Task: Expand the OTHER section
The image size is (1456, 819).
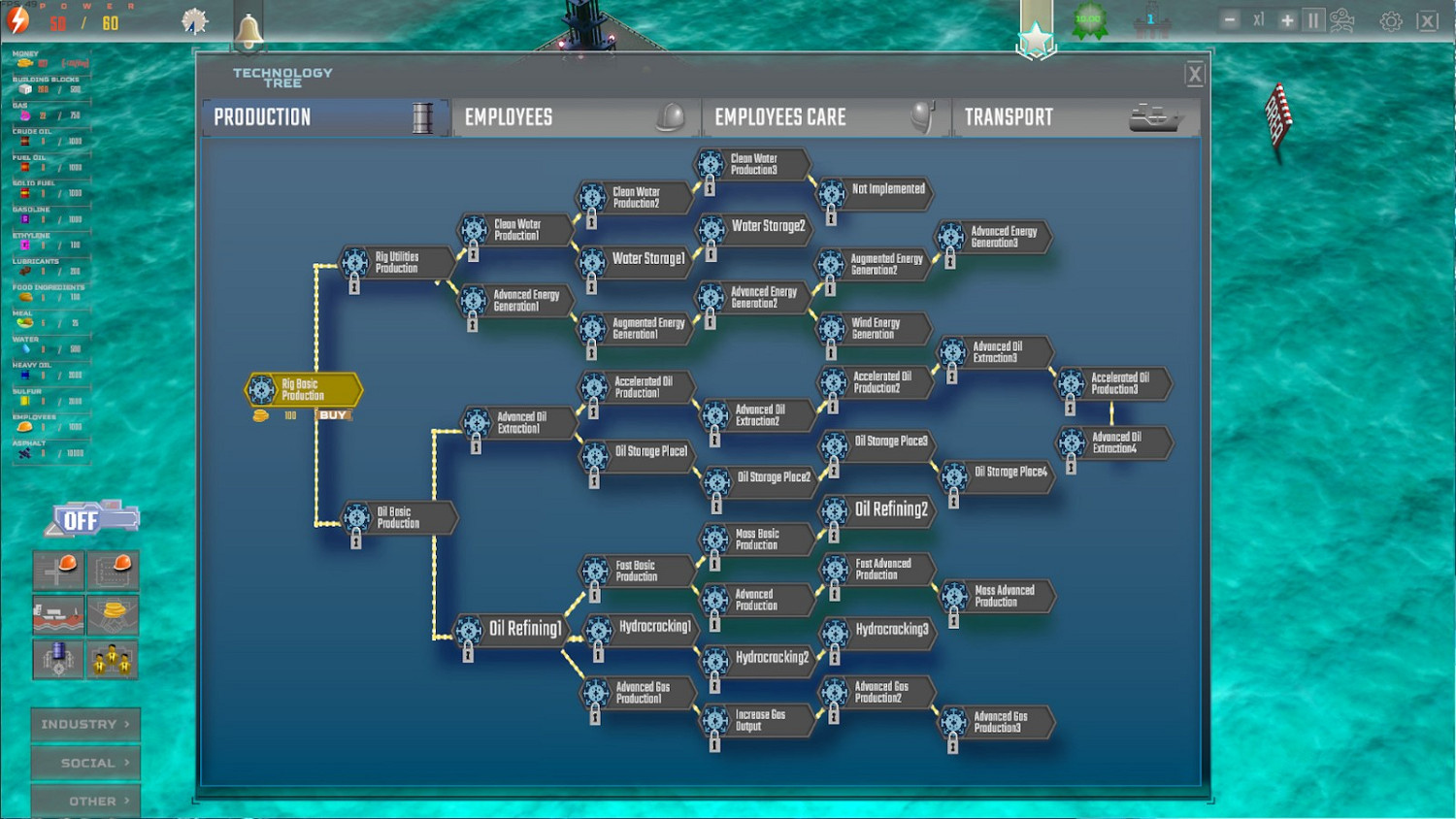Action: 85,800
